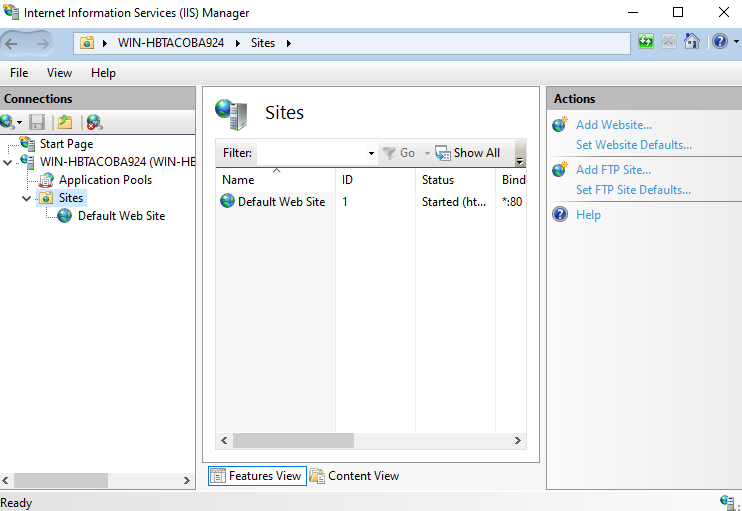Switch to Features View tab

257,476
